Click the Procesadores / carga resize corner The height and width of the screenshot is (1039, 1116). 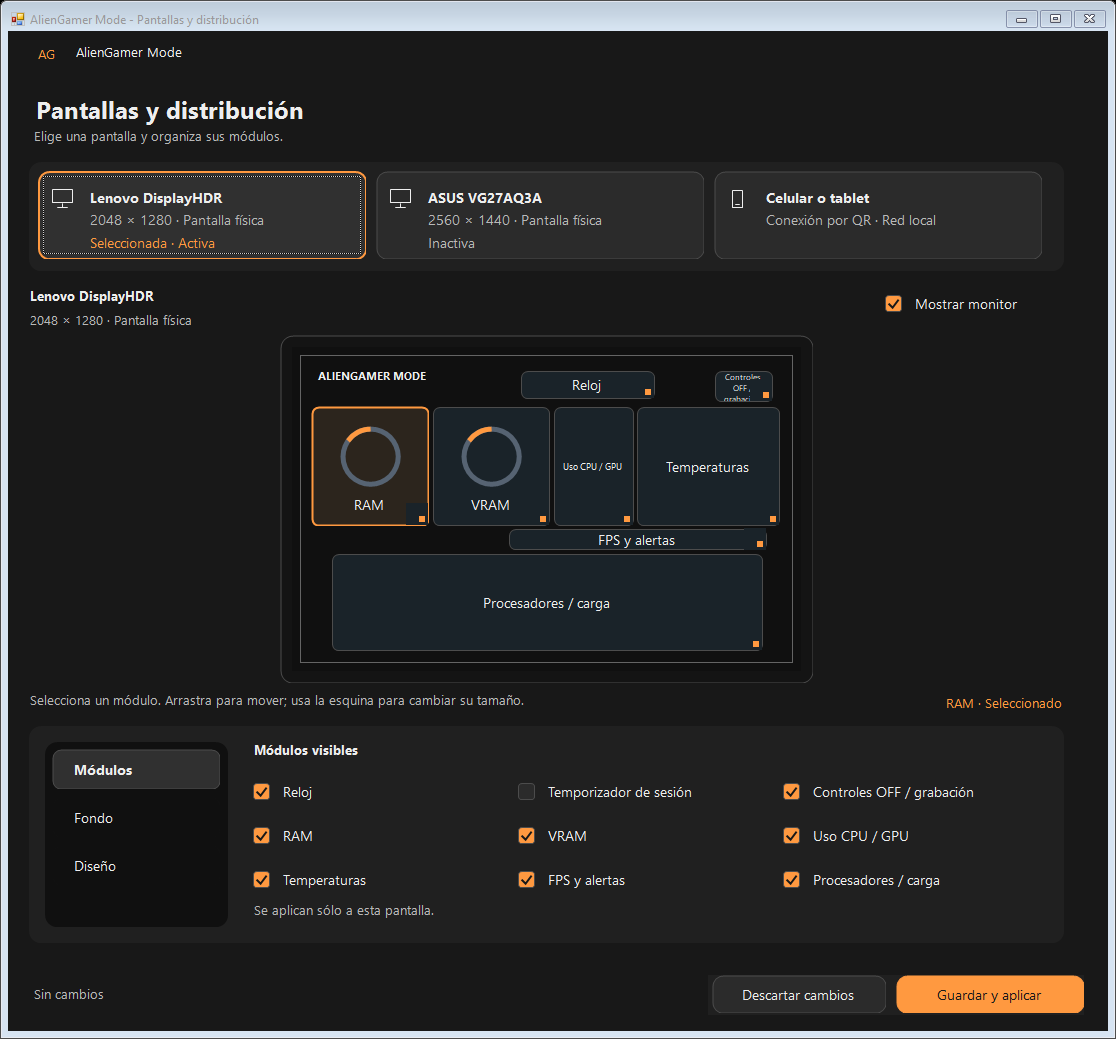click(x=756, y=644)
